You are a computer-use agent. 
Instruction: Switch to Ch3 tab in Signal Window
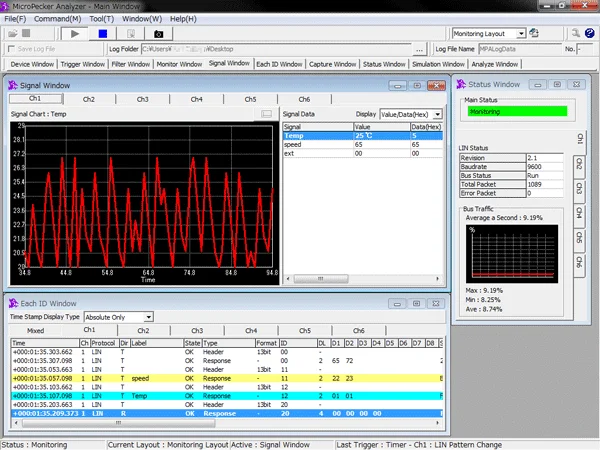(143, 99)
